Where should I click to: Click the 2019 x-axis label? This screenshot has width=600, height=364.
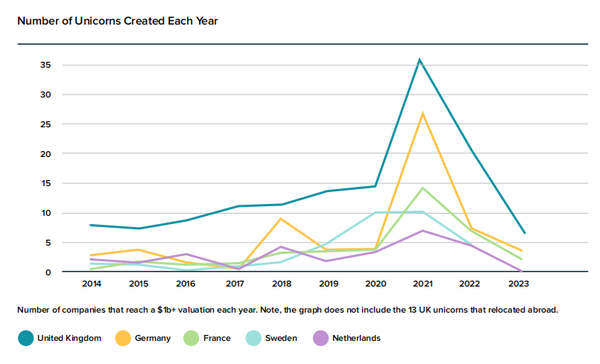(329, 284)
